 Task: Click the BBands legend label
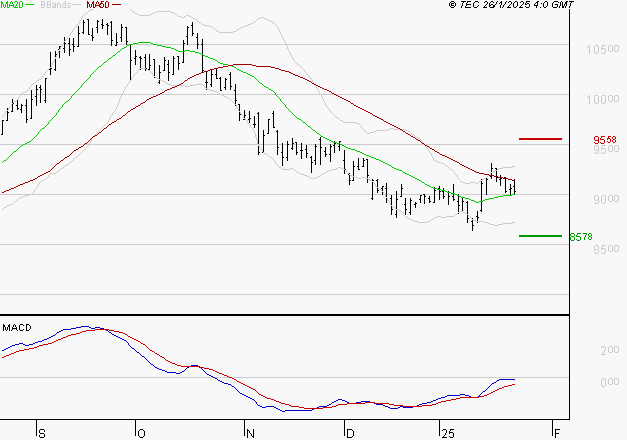click(56, 5)
